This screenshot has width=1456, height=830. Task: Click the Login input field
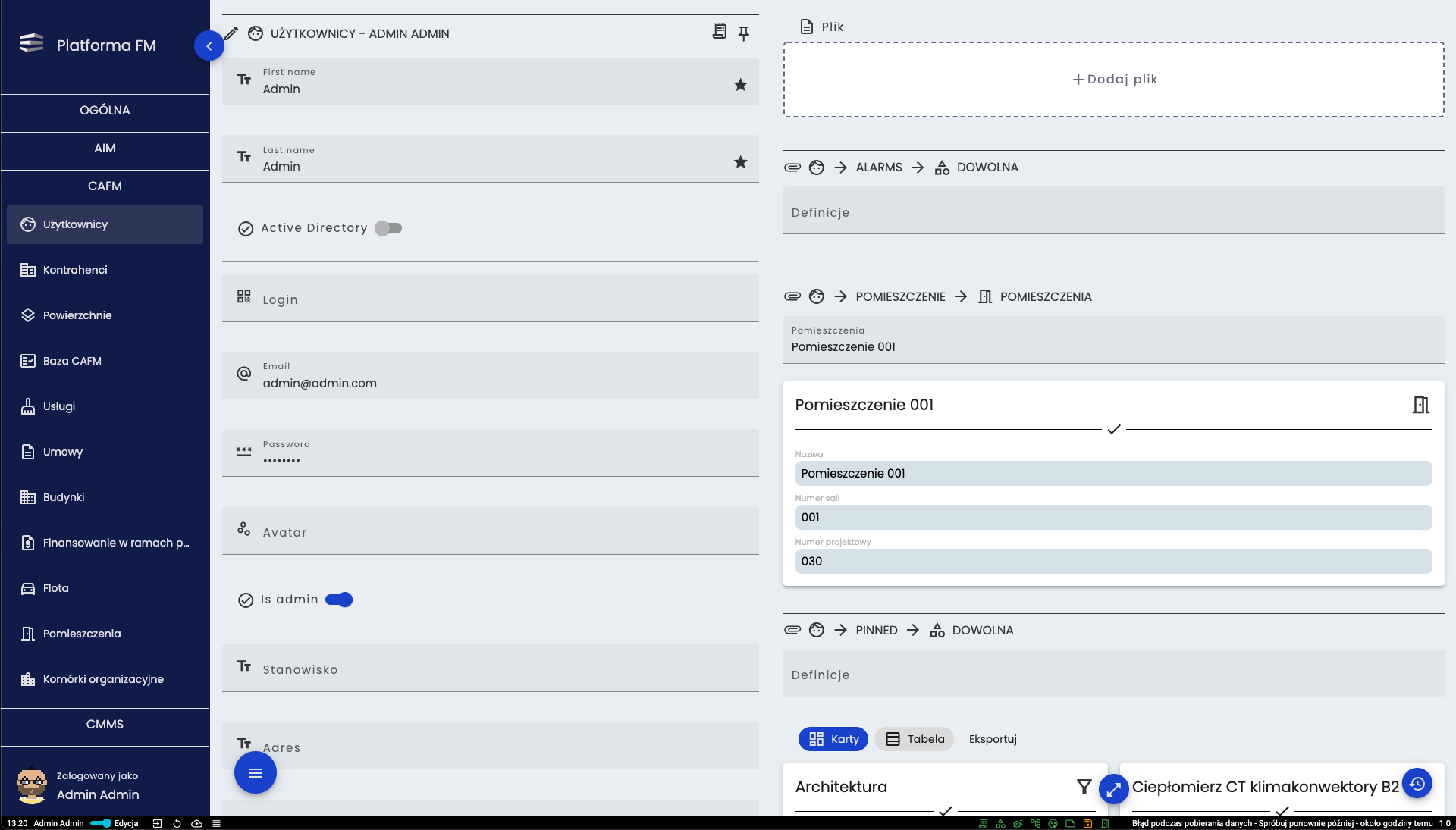(x=490, y=299)
